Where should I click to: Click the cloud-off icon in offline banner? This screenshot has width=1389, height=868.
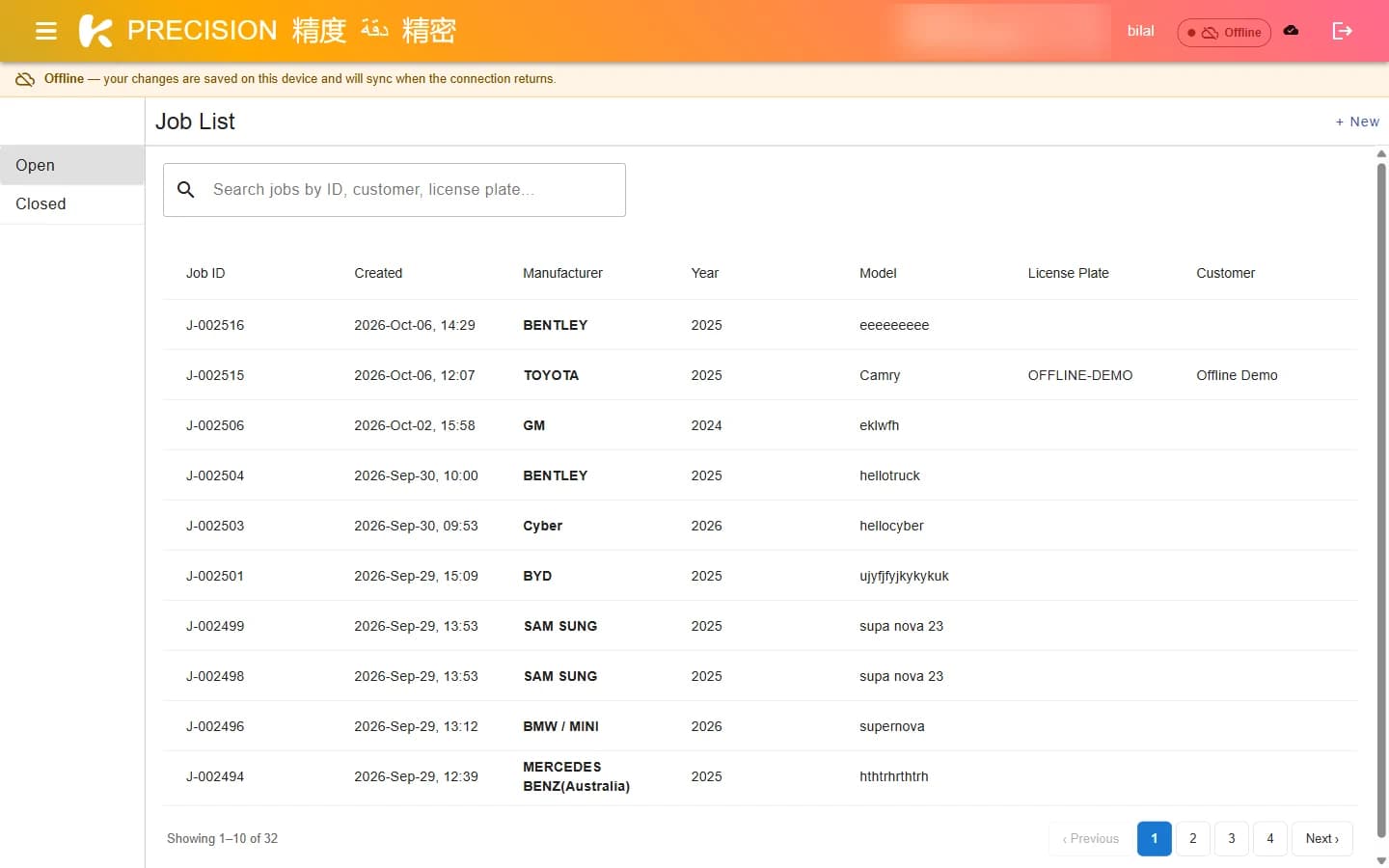[25, 79]
